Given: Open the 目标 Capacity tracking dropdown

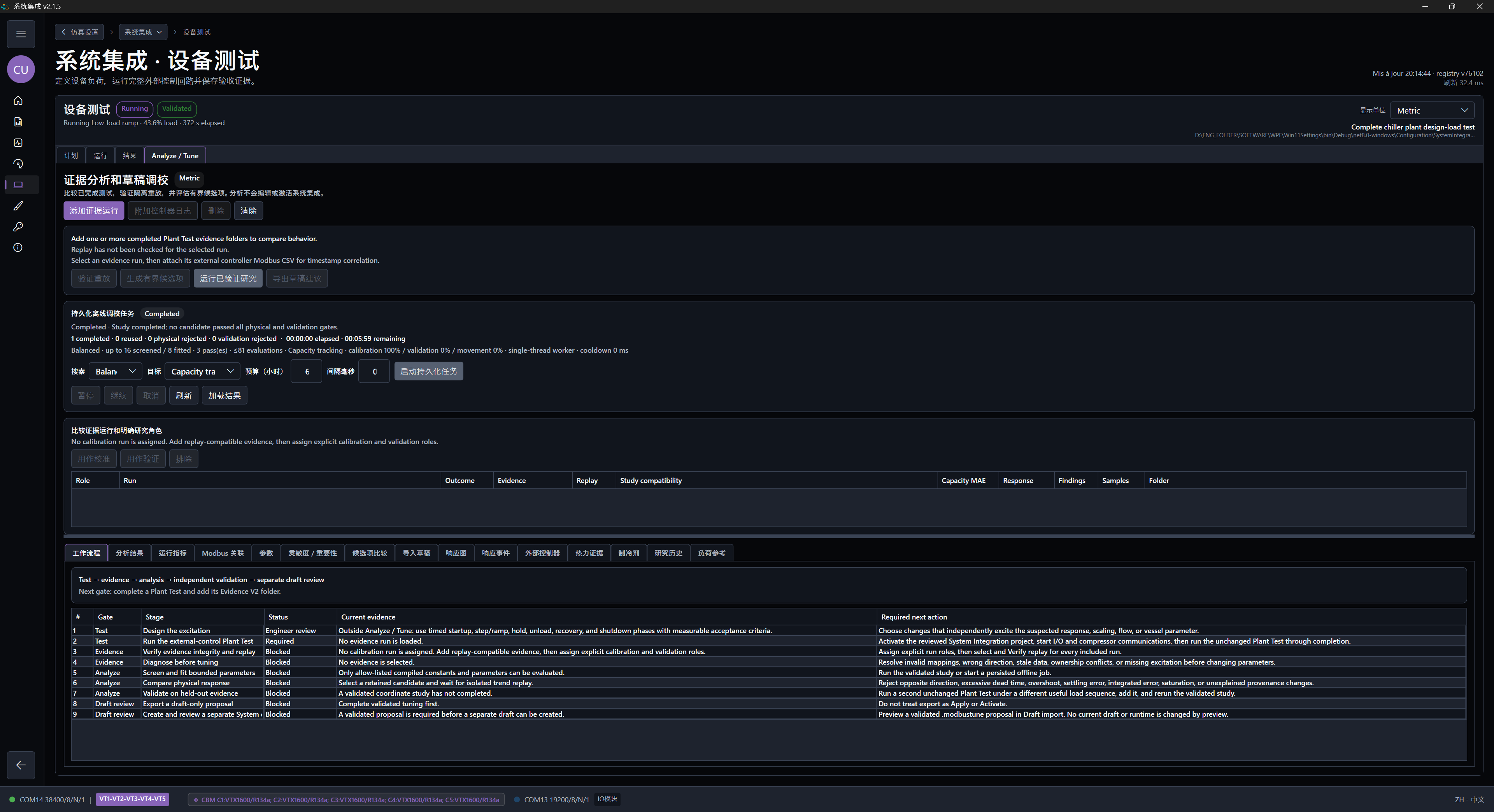Looking at the screenshot, I should (x=202, y=371).
